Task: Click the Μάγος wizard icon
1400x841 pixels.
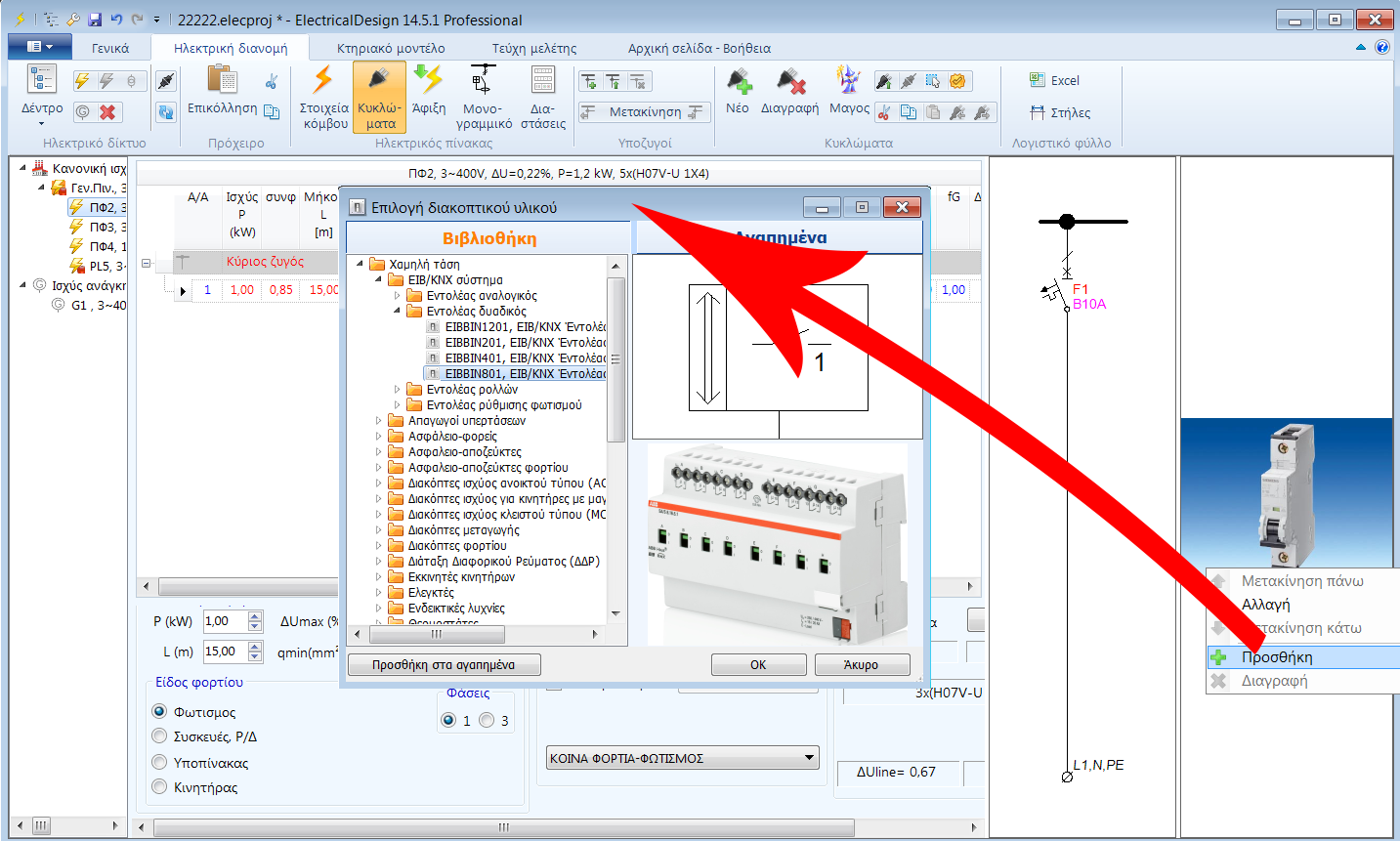Action: coord(848,92)
